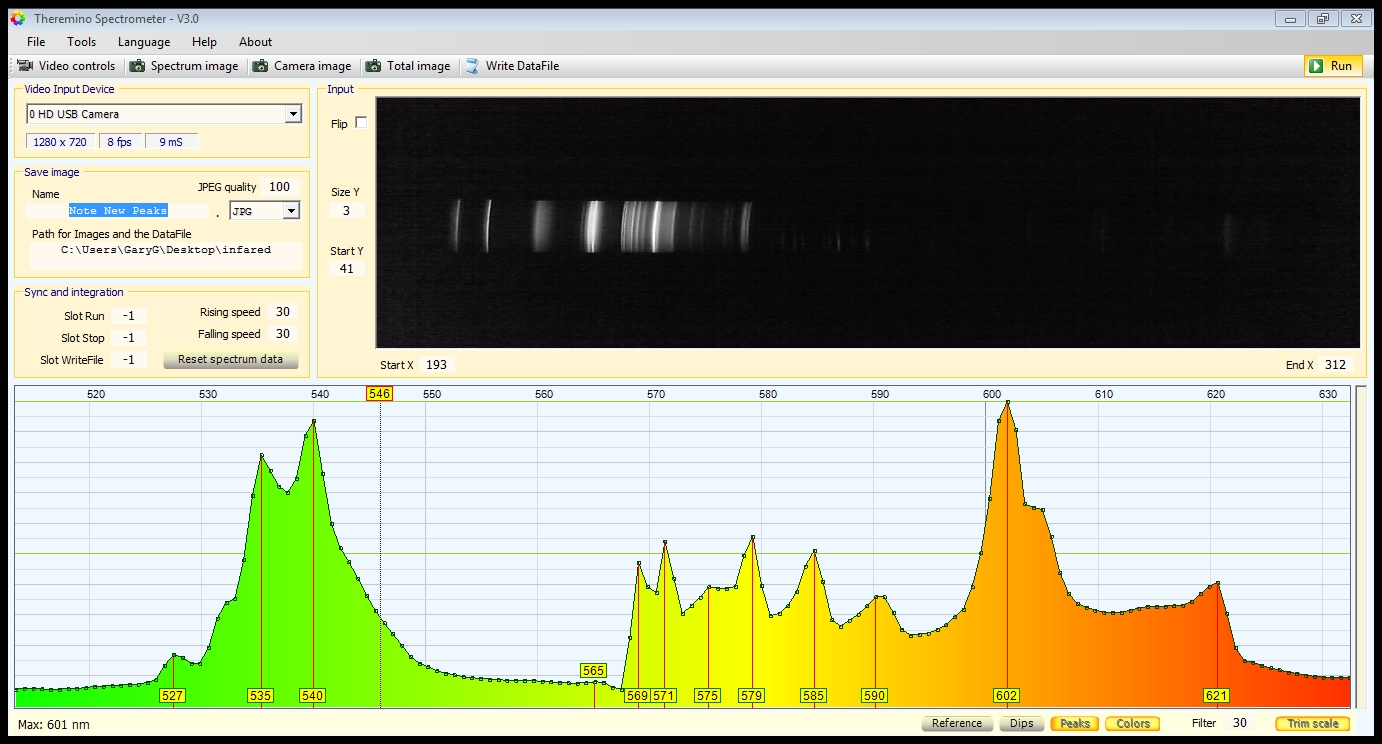This screenshot has height=744, width=1382.
Task: Open the Language menu
Action: point(144,42)
